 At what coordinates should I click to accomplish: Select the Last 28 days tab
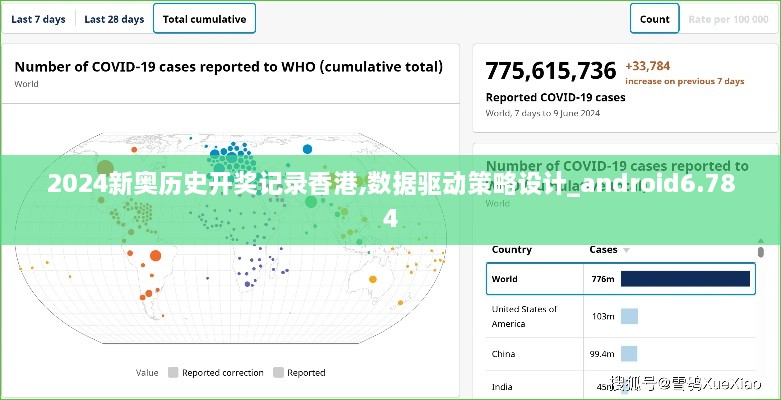tap(114, 19)
